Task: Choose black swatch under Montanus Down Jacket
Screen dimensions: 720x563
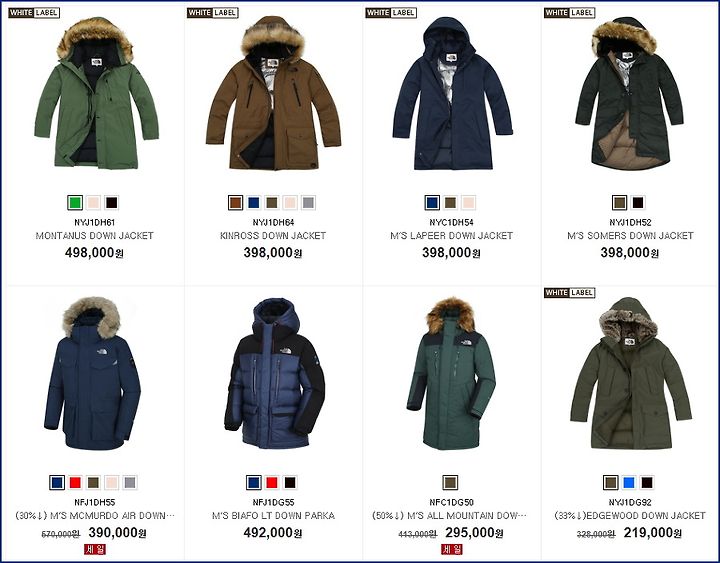Action: pyautogui.click(x=112, y=203)
